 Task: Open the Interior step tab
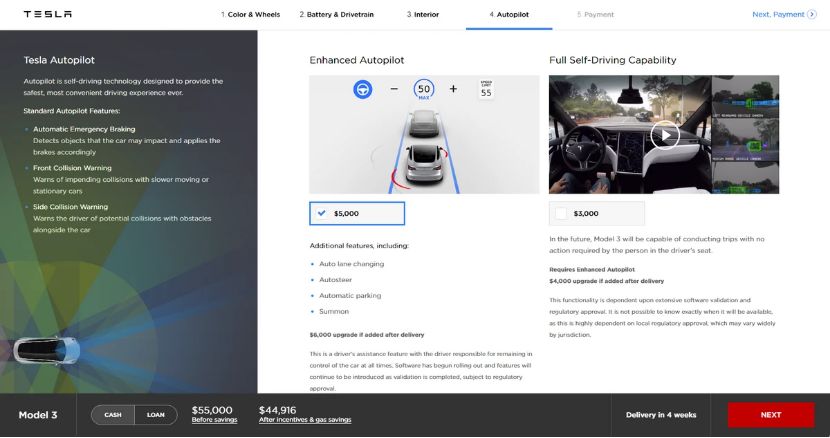click(423, 15)
